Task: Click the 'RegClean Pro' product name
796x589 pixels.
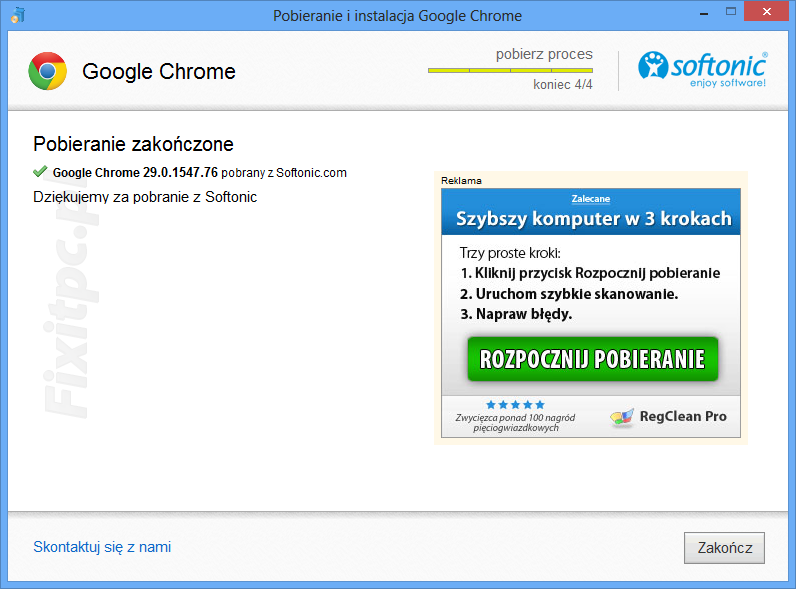Action: pyautogui.click(x=683, y=416)
